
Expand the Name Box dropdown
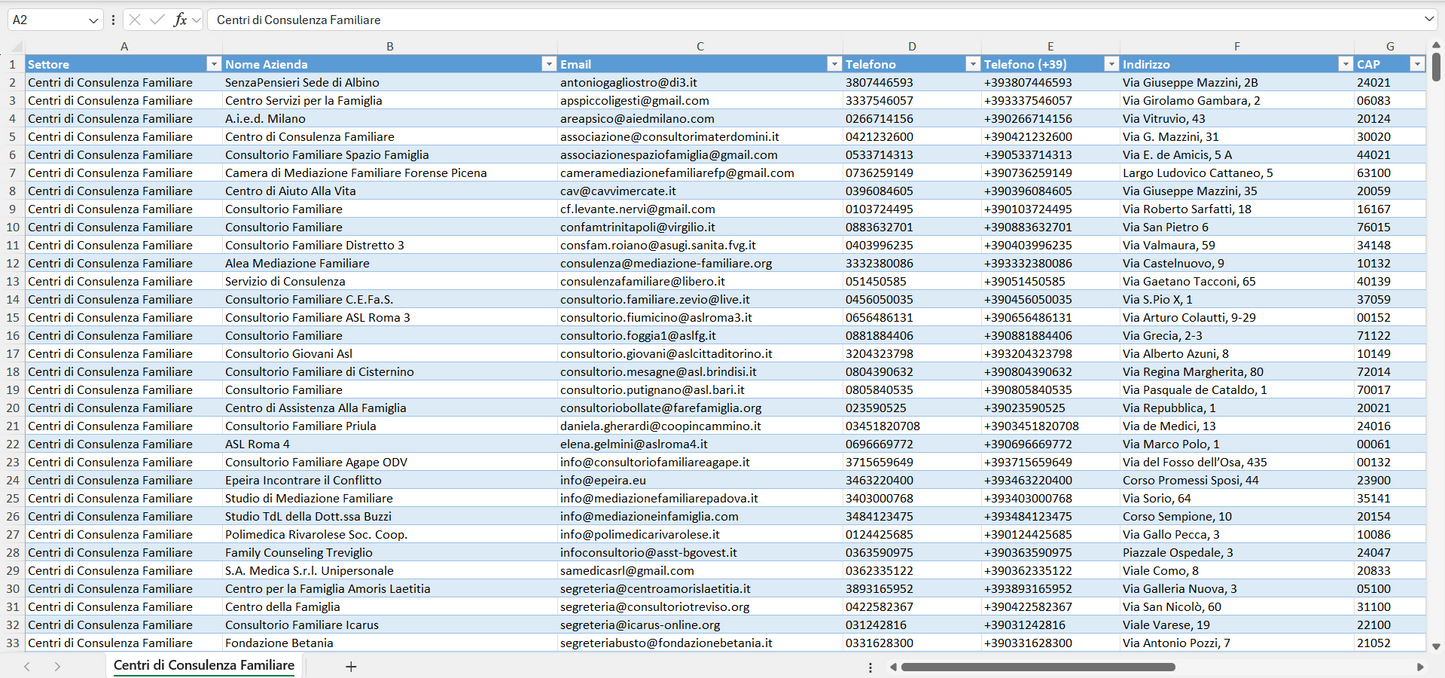pos(94,20)
